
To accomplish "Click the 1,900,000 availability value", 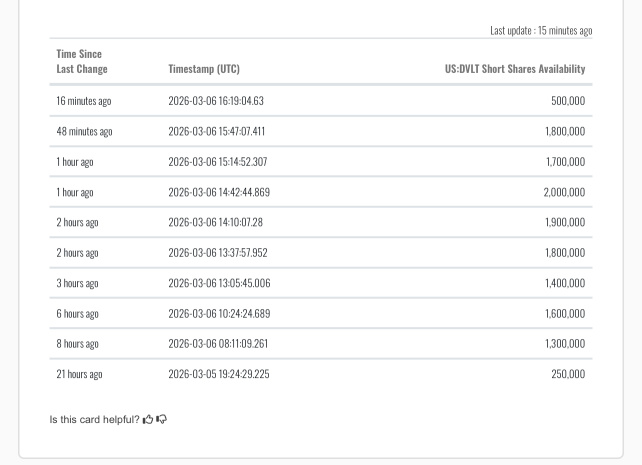I will pyautogui.click(x=565, y=222).
